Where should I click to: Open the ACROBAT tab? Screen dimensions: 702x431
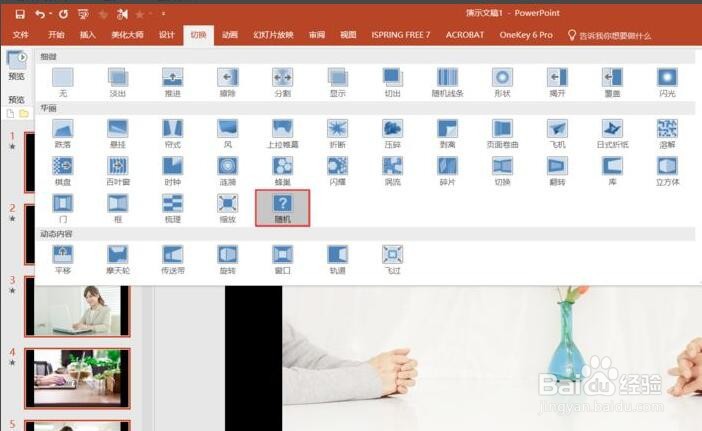pyautogui.click(x=465, y=35)
